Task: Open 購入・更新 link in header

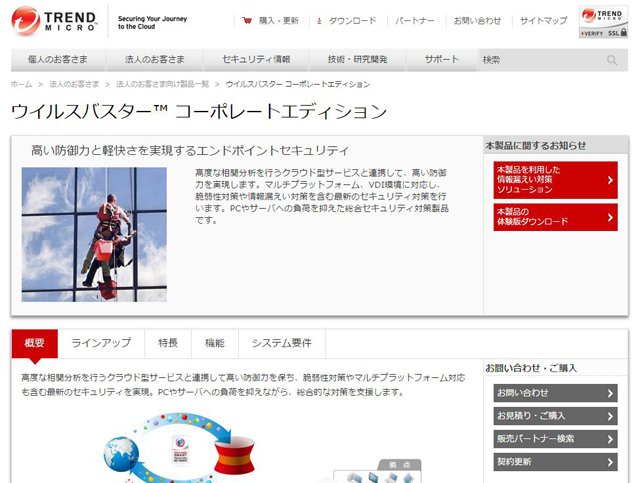Action: (279, 21)
